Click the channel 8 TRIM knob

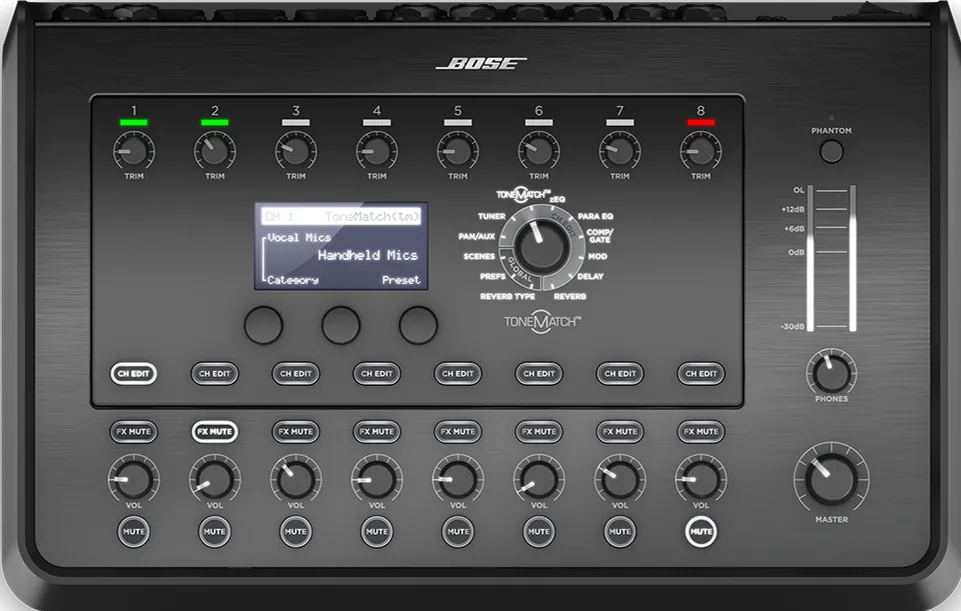(x=701, y=151)
